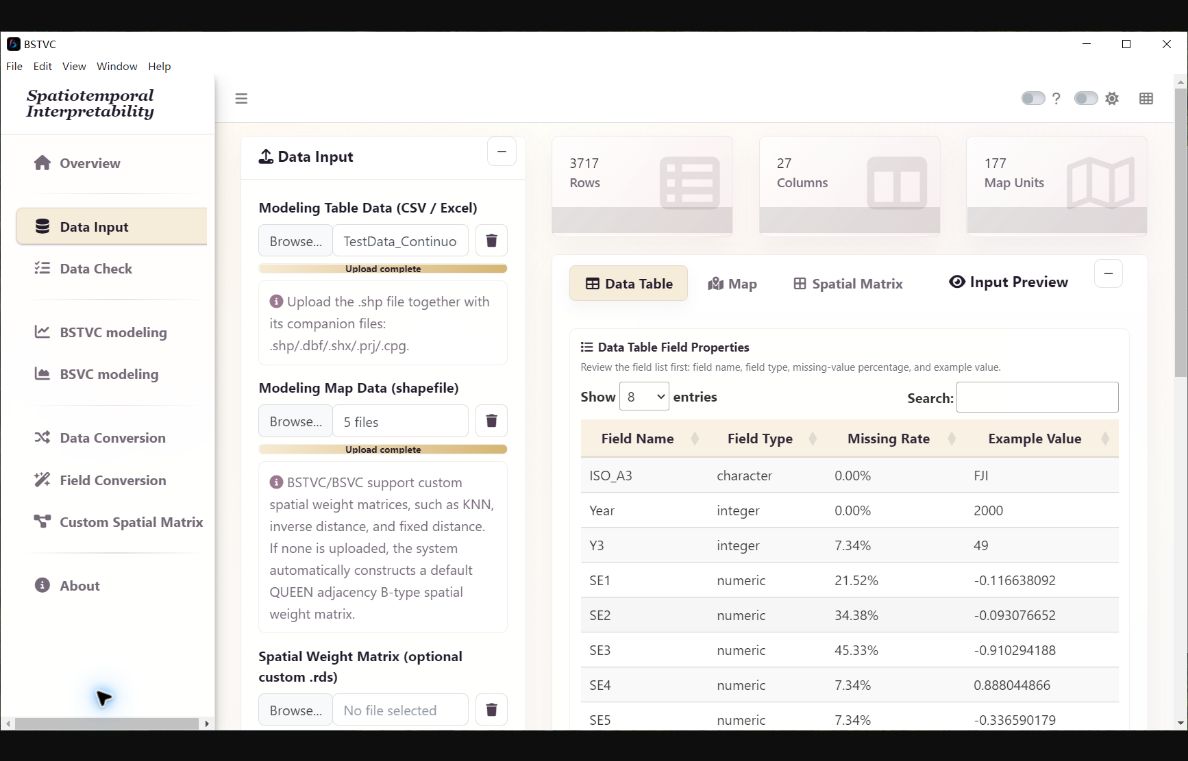The image size is (1188, 761).
Task: Collapse the Data Input panel
Action: point(502,152)
